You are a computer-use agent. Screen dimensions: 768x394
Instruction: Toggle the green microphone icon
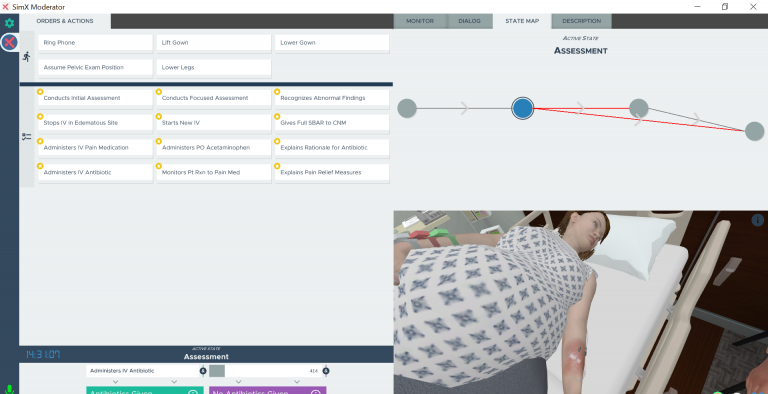[x=9, y=390]
